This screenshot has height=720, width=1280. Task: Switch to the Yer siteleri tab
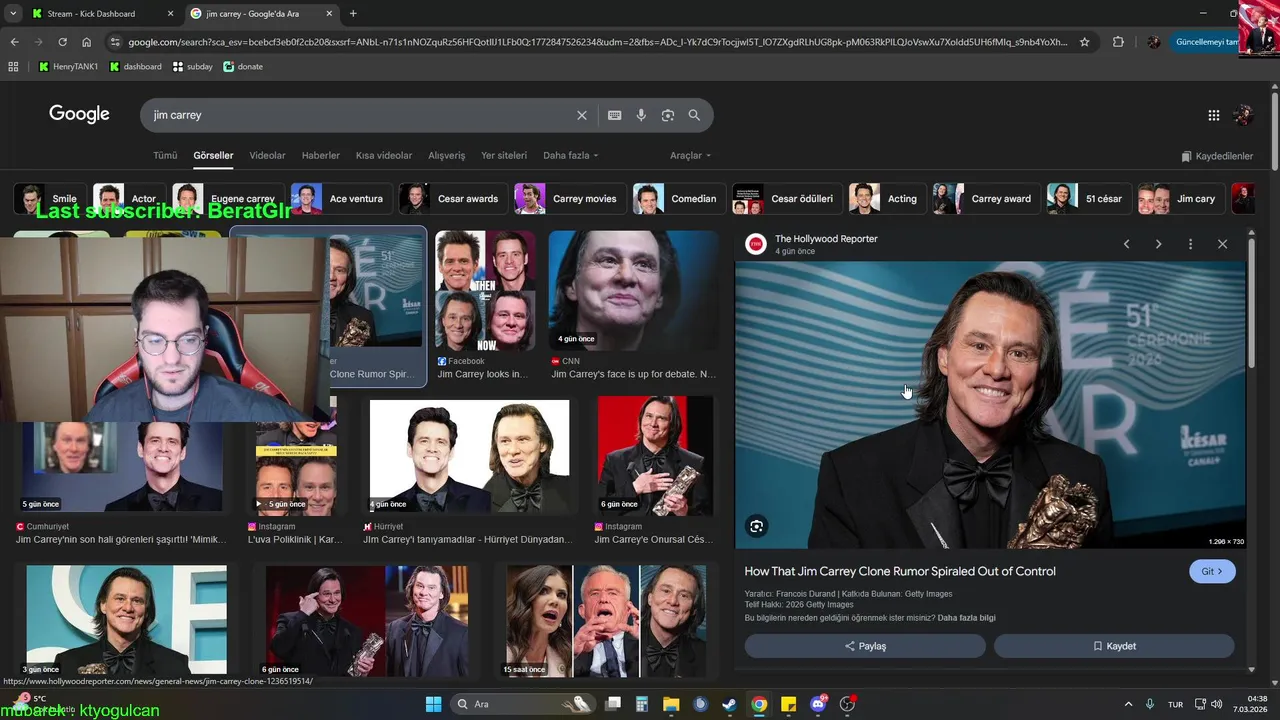click(504, 156)
